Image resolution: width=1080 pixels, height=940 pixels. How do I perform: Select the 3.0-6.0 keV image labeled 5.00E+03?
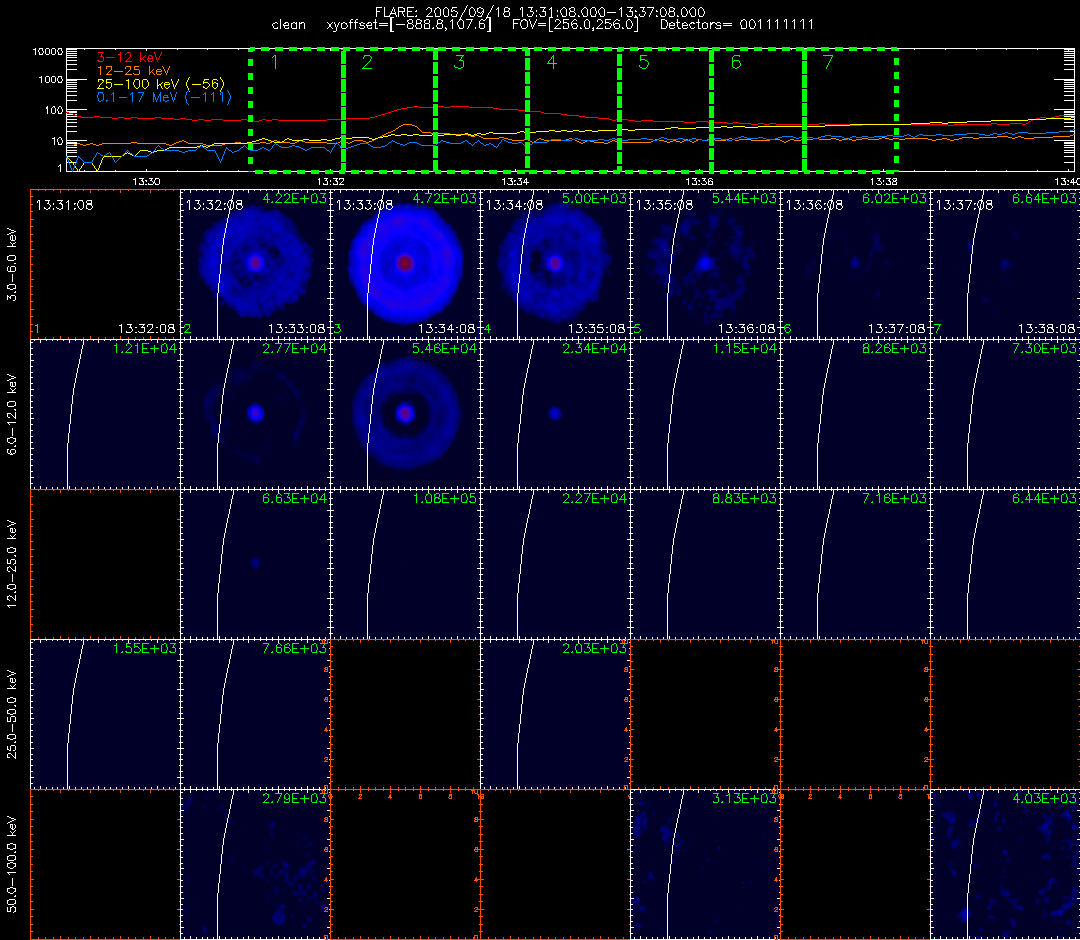pos(555,264)
